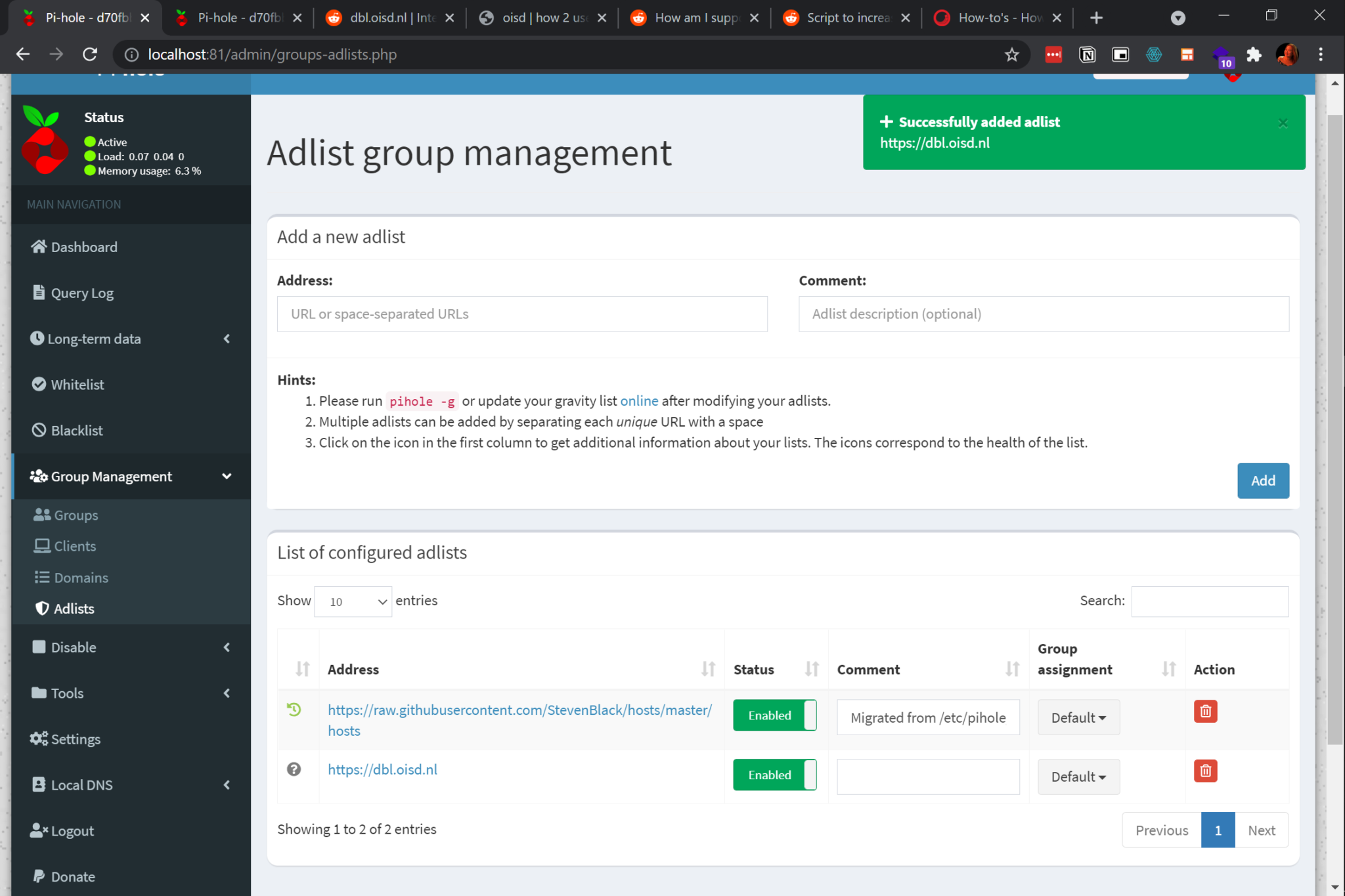The image size is (1345, 896).
Task: Toggle Enabled switch for dbl.oisd.nl adlist
Action: click(774, 775)
